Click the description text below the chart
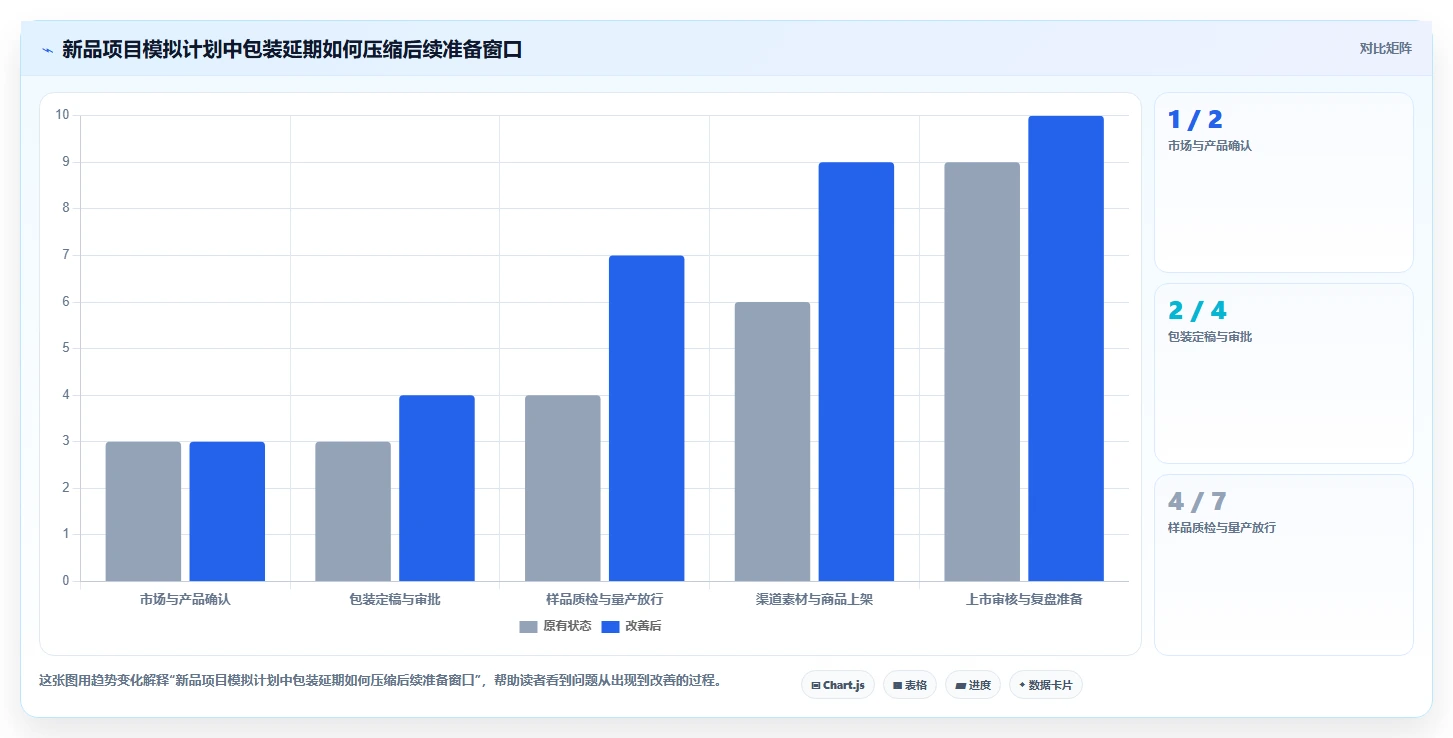Screen dimensions: 1453x738 (380, 681)
